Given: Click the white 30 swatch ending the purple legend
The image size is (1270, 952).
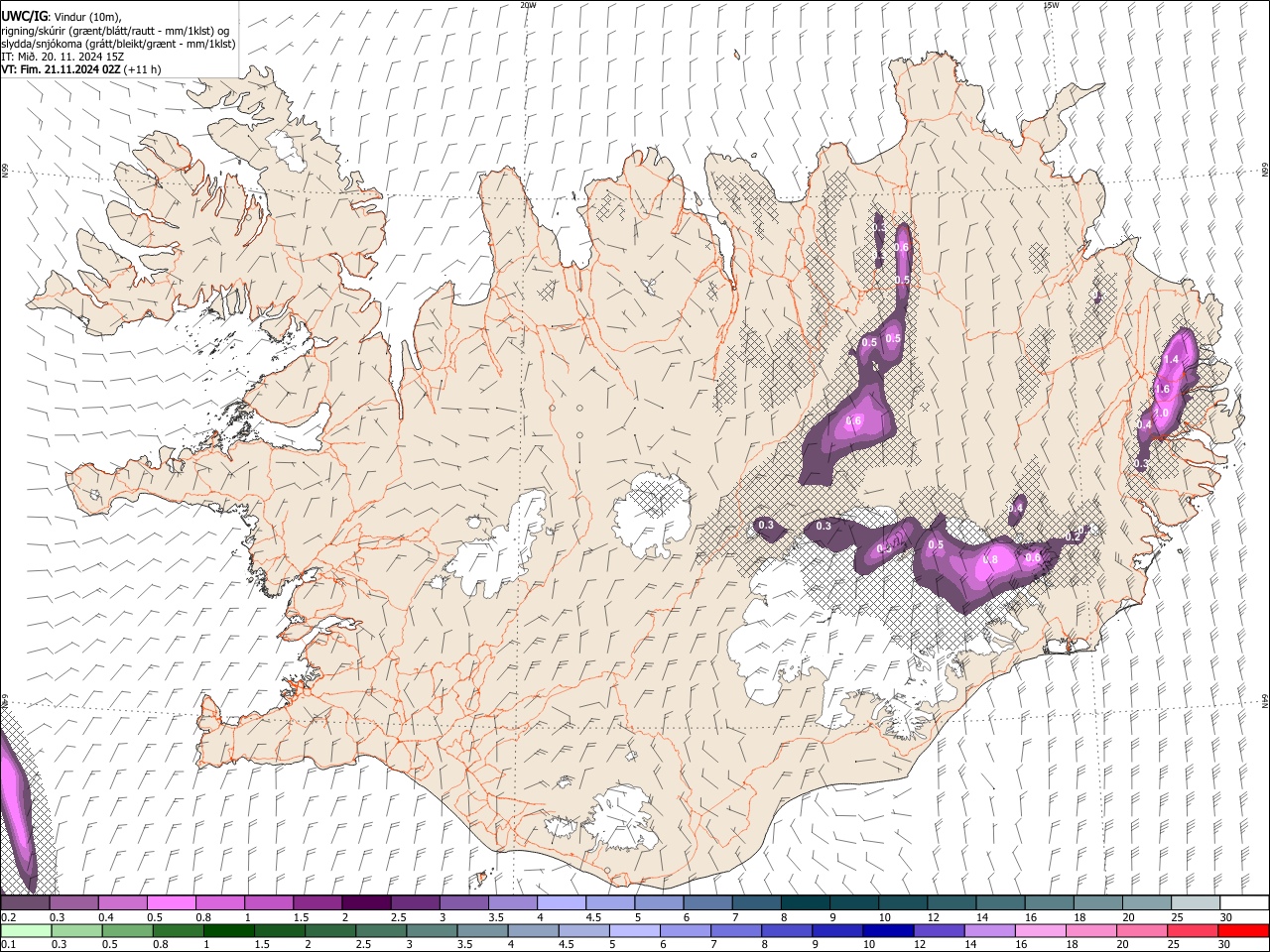Looking at the screenshot, I should point(1243,903).
